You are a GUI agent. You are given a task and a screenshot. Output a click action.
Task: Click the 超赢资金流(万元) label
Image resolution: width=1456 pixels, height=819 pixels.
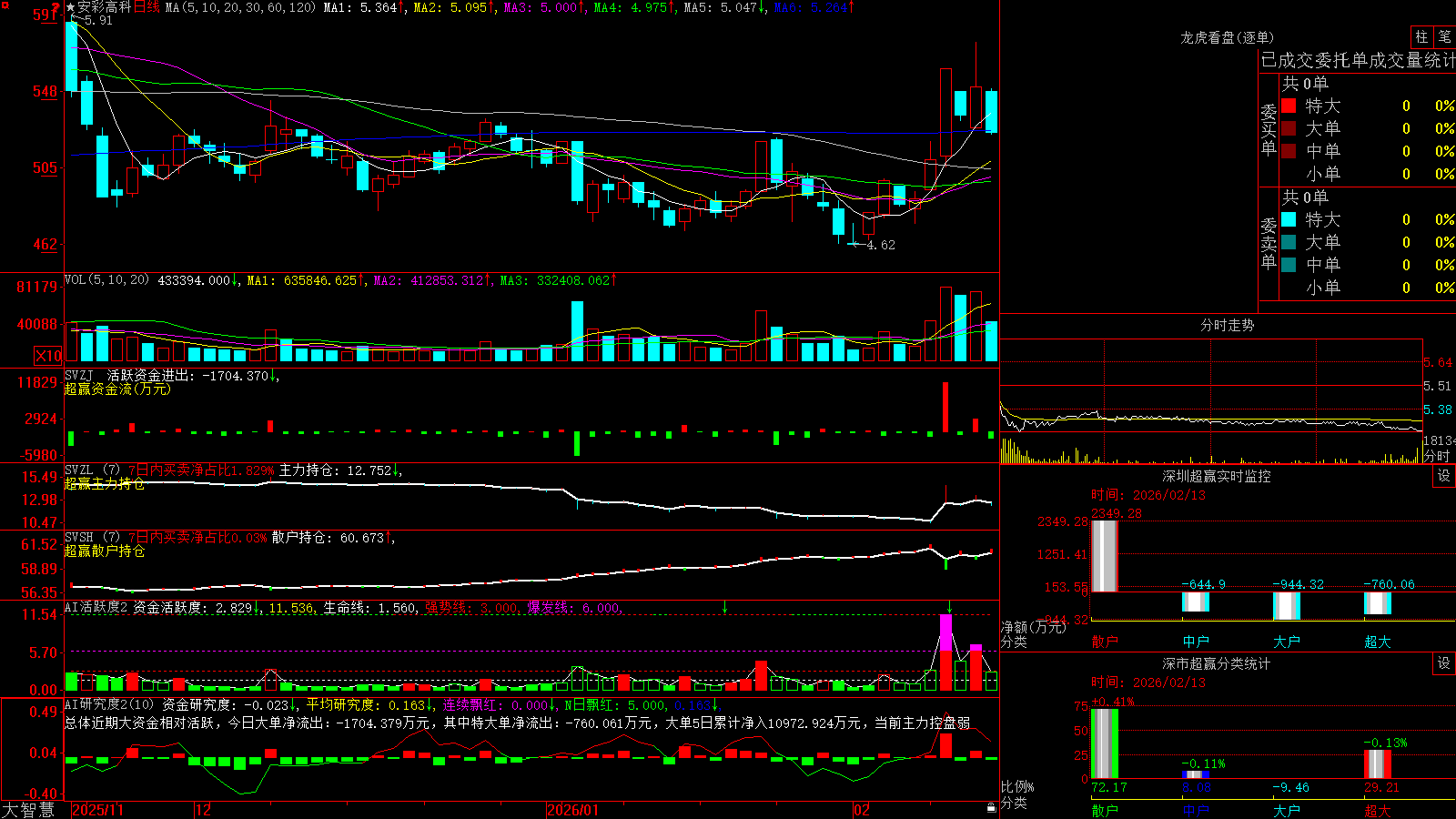click(117, 389)
